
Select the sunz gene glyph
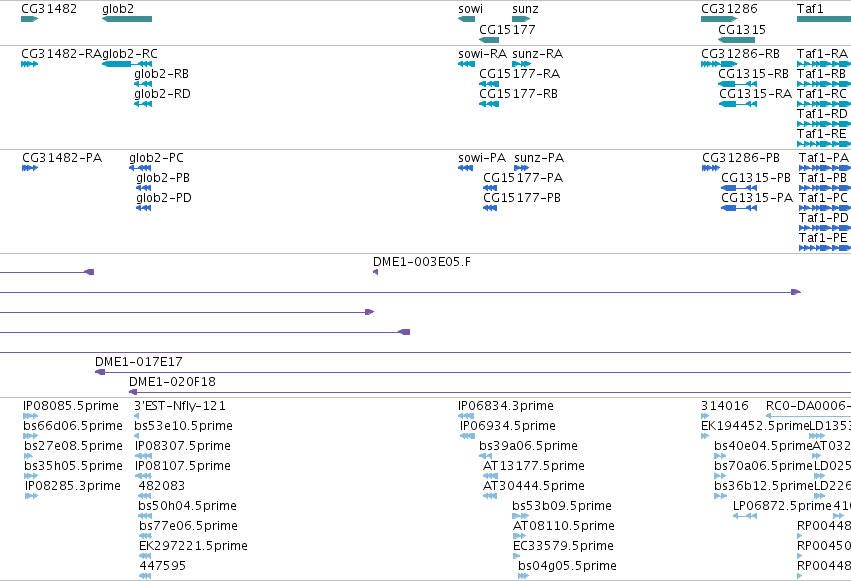(521, 19)
